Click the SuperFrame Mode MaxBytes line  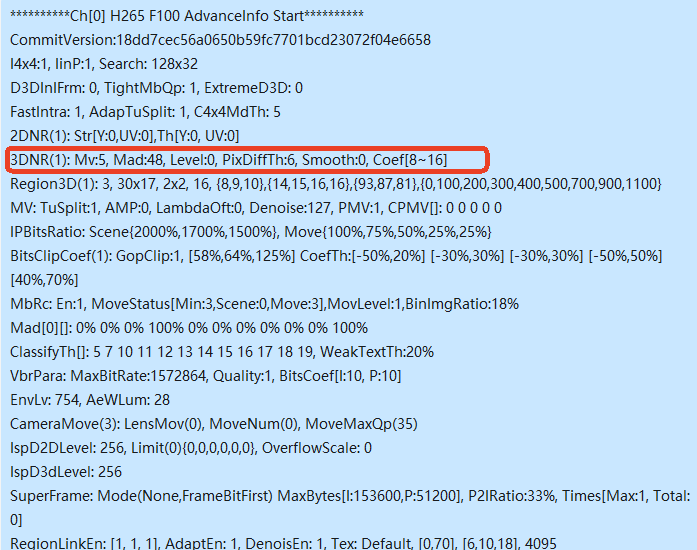pyautogui.click(x=350, y=508)
